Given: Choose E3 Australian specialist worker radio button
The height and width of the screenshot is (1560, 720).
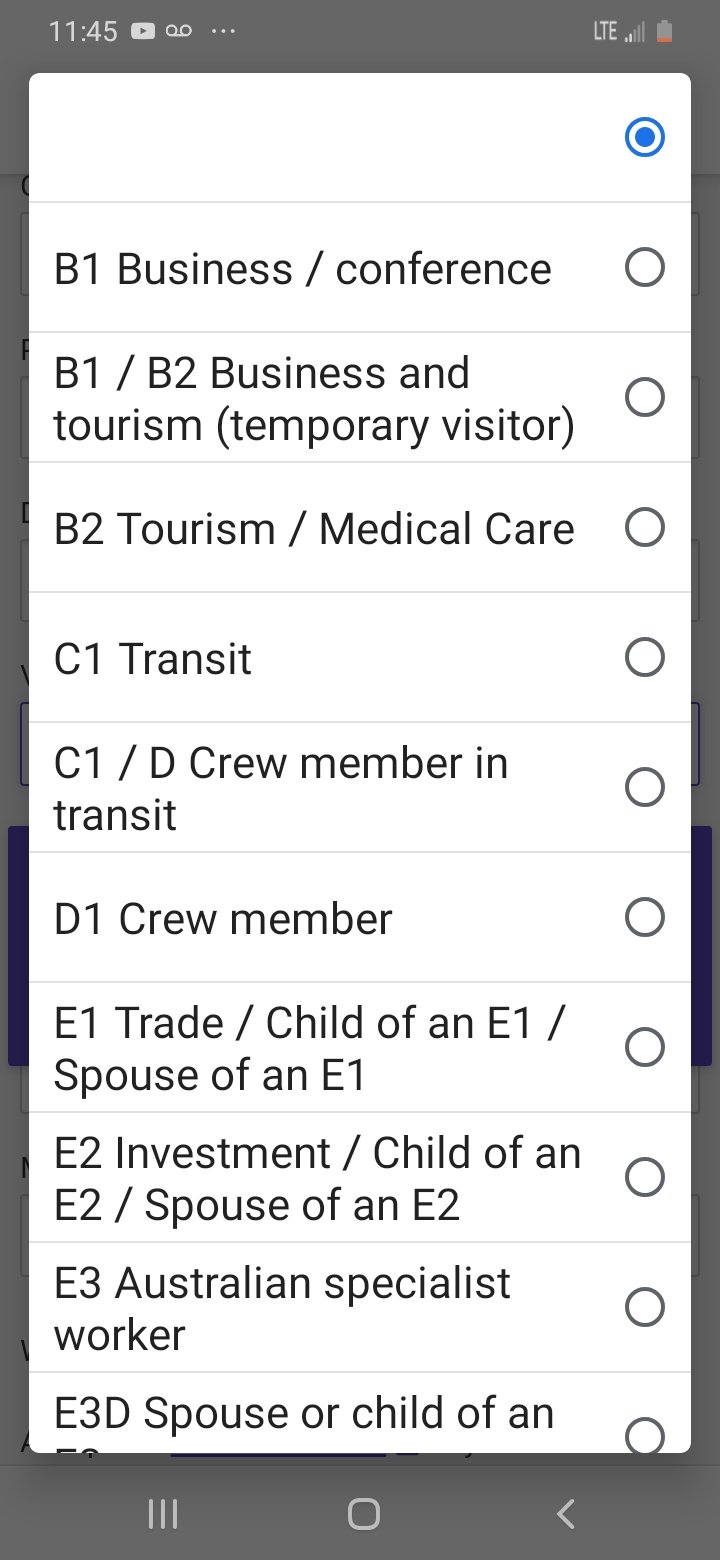Looking at the screenshot, I should [x=644, y=1307].
